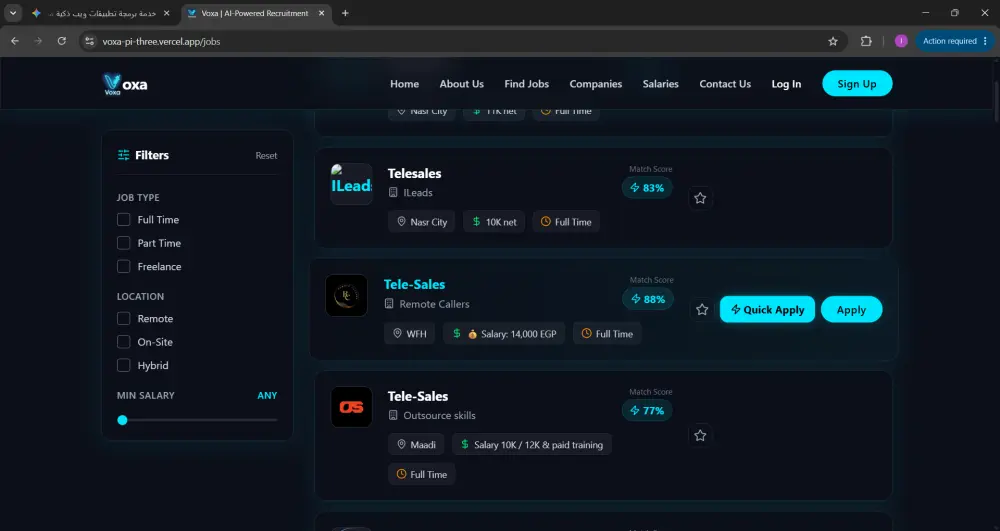Viewport: 1000px width, 531px height.
Task: Quick Apply to Remote Callers Tele-Sales
Action: click(x=767, y=309)
